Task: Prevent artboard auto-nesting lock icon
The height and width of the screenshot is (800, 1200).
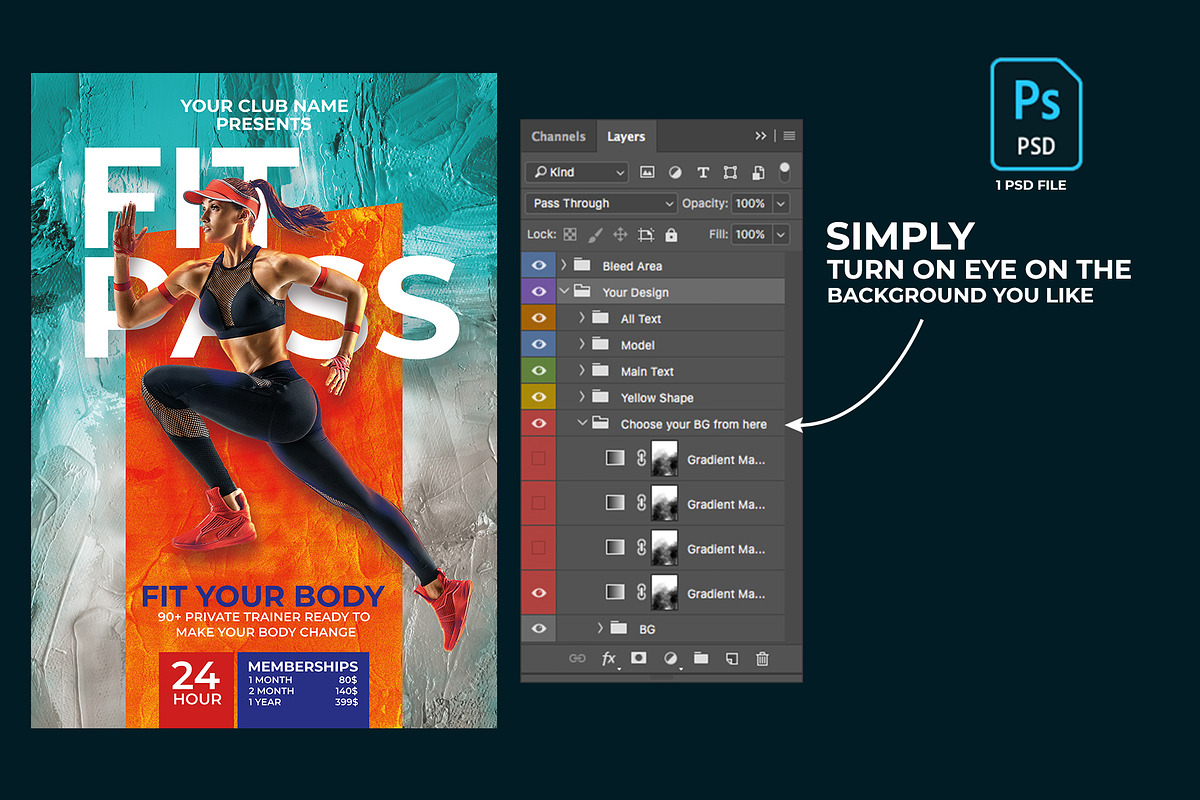Action: (646, 235)
